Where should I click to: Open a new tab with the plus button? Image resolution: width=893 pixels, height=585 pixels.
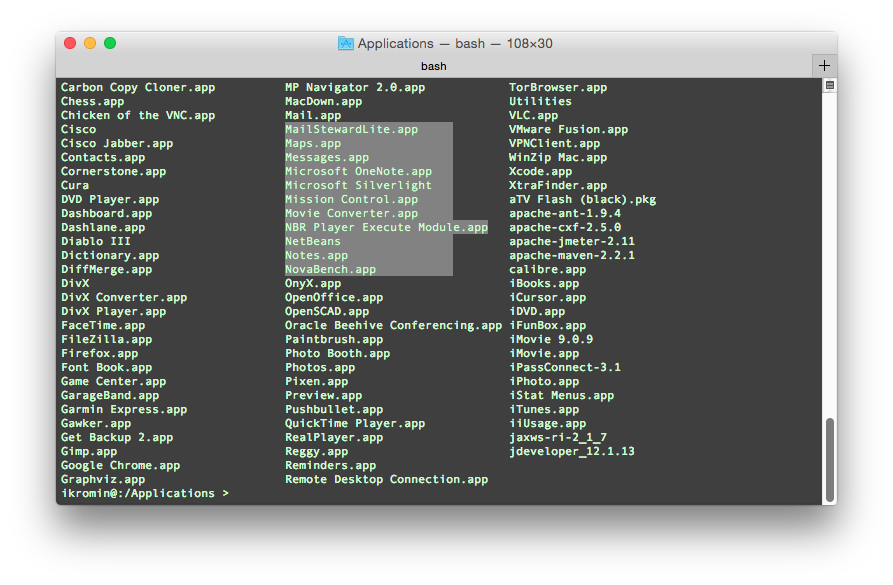(x=824, y=66)
